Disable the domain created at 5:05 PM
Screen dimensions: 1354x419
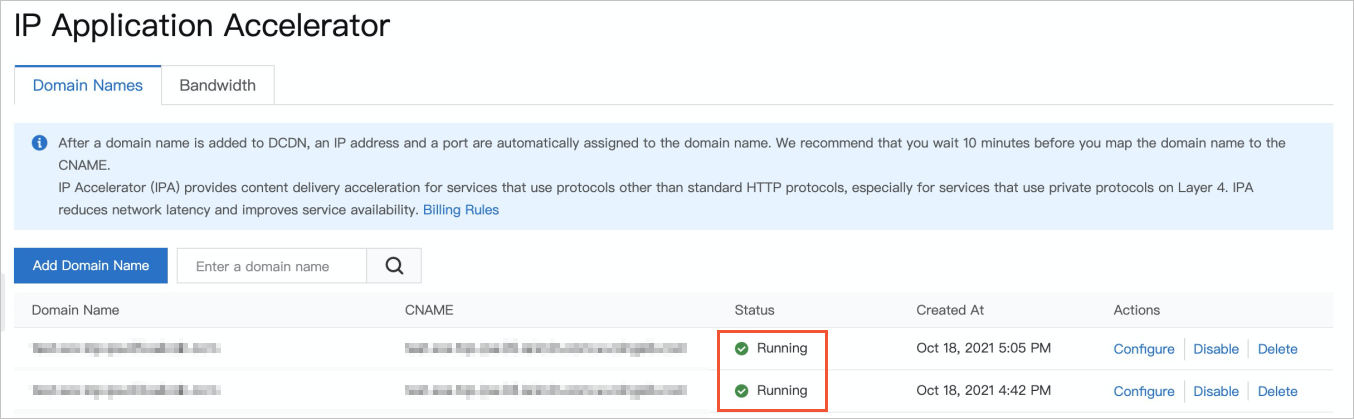(1216, 349)
